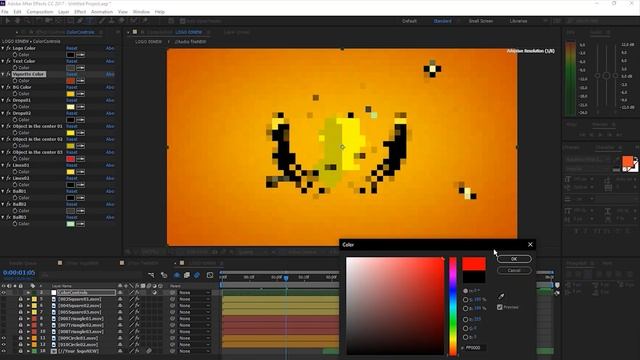Click stopwatch for Drops01 Color property
Viewport: 640px width, 360px height.
(x=15, y=107)
